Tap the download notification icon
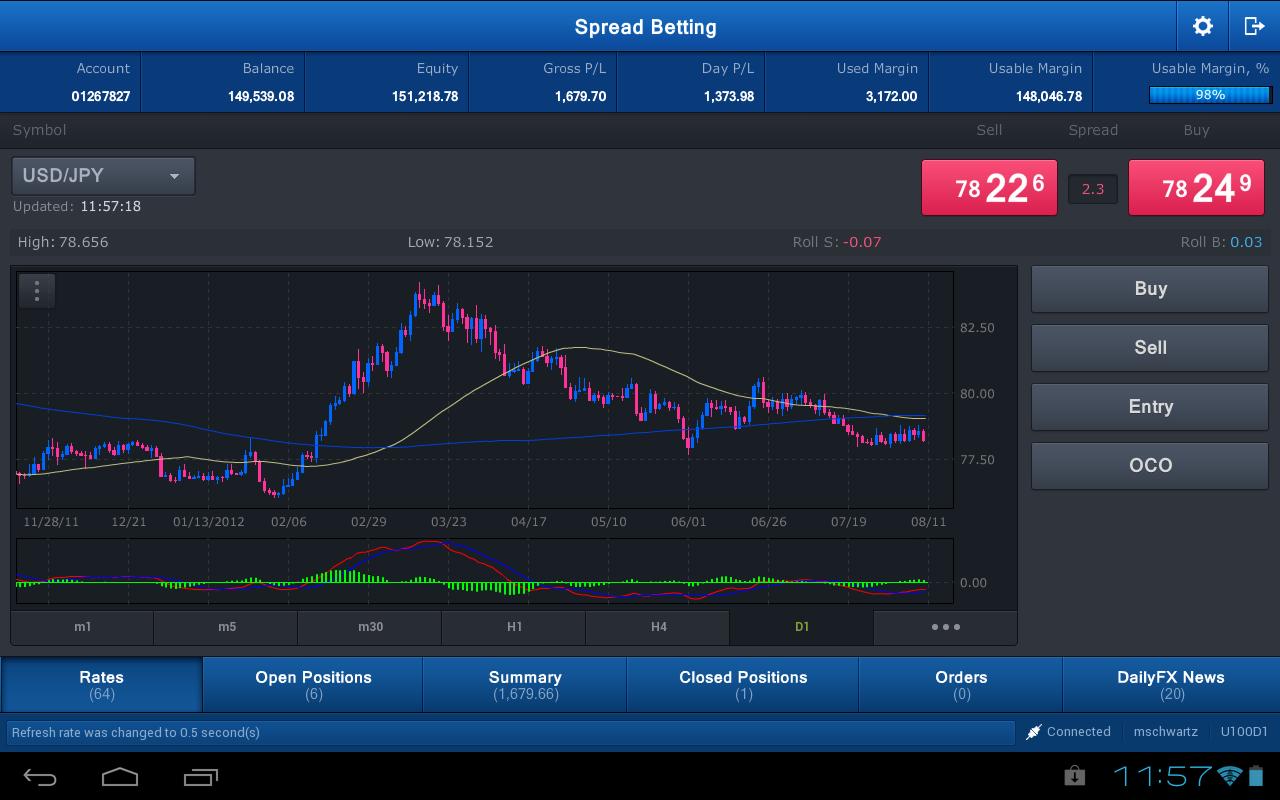 click(1075, 775)
